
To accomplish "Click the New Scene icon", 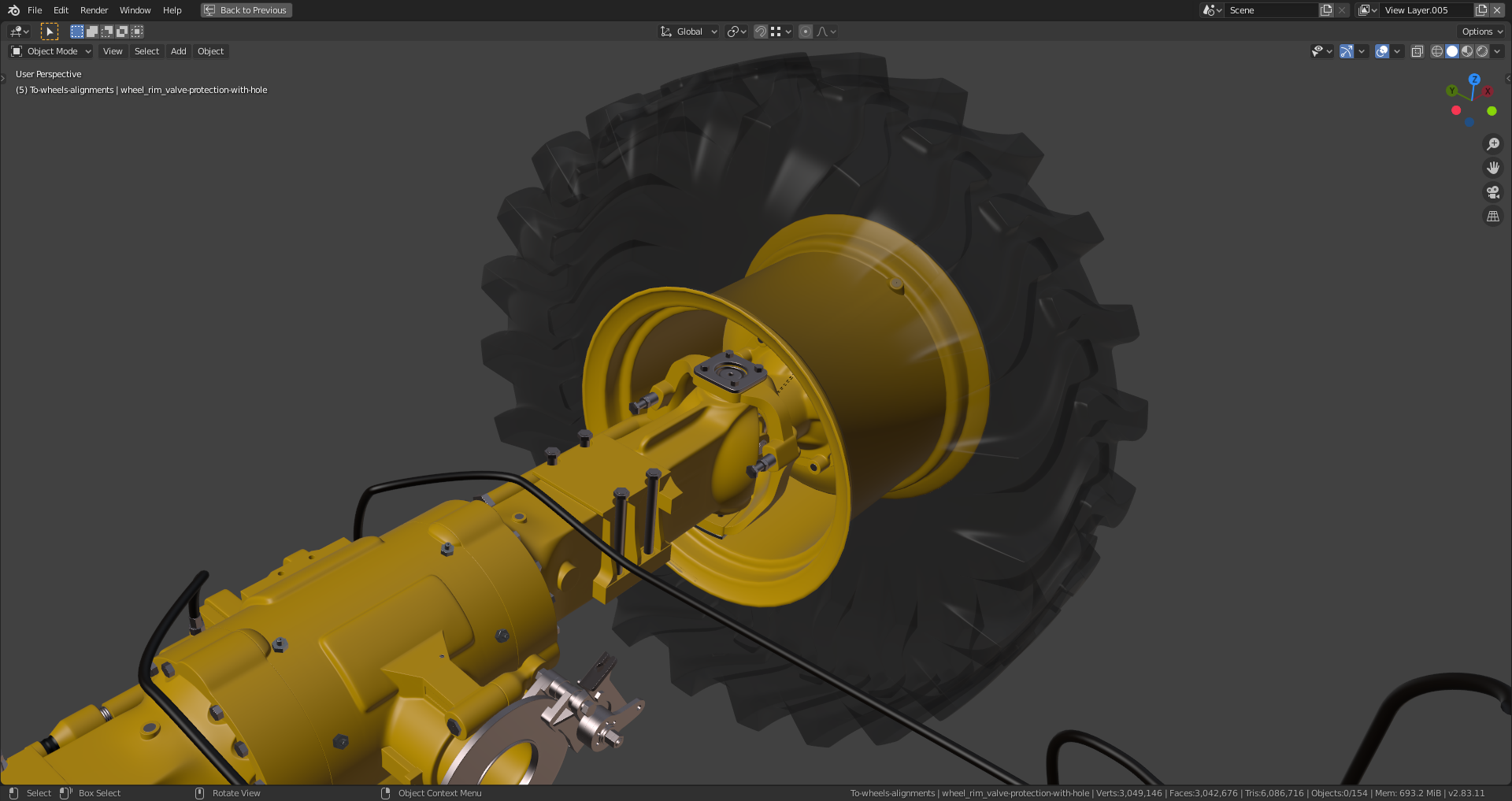I will coord(1326,10).
